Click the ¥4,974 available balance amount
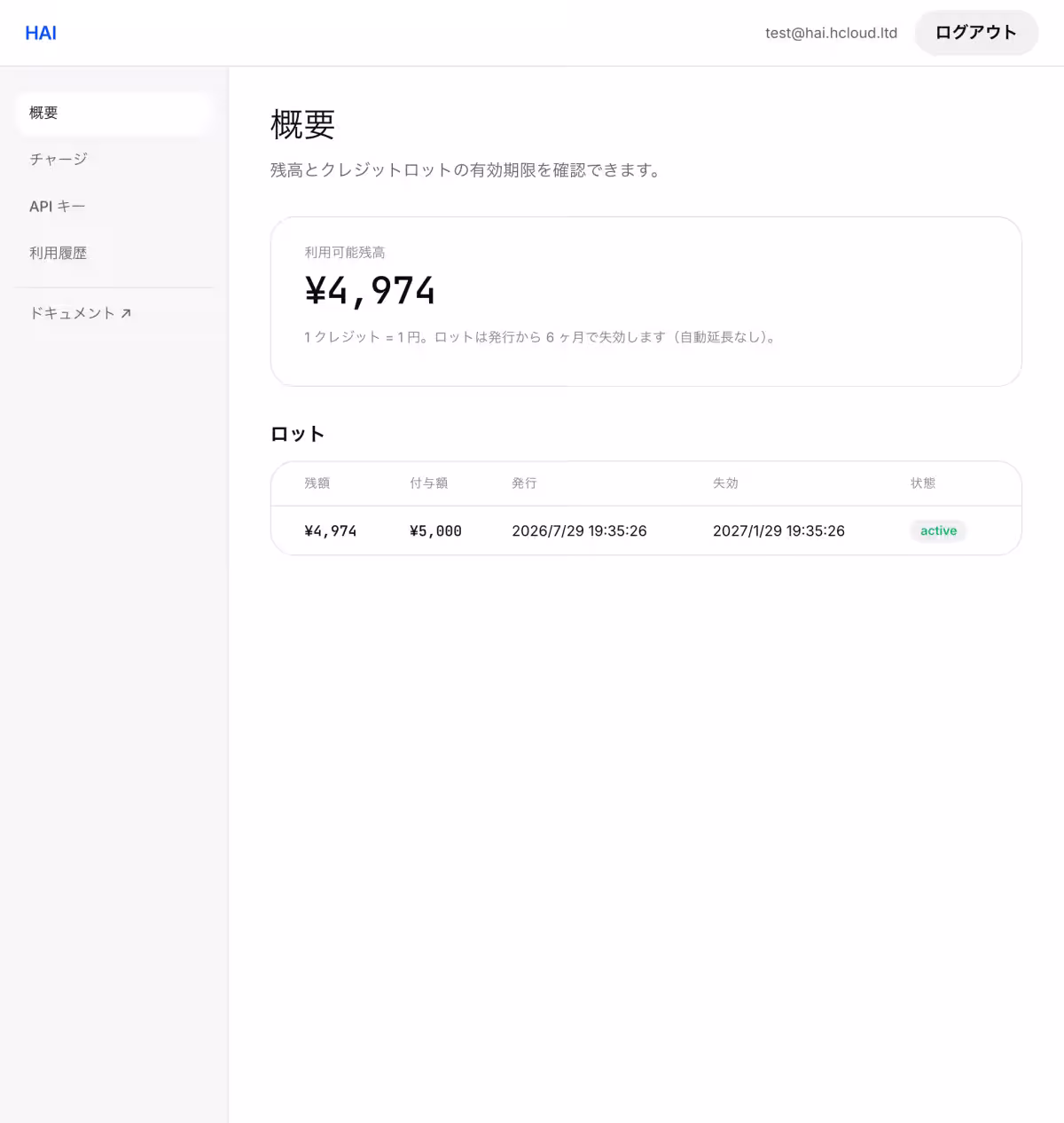The width and height of the screenshot is (1064, 1123). tap(370, 290)
